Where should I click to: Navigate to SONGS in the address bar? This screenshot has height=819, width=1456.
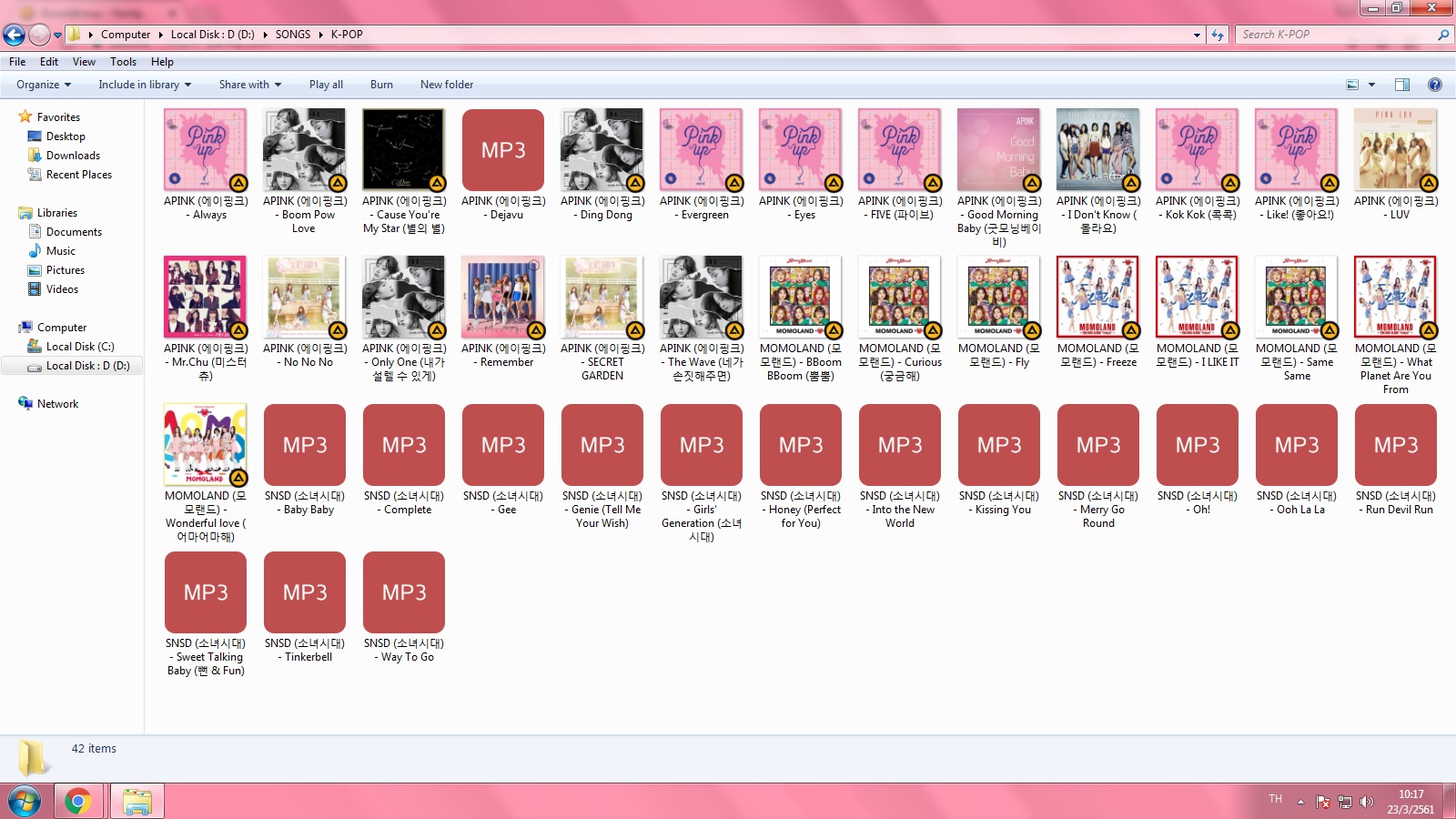click(293, 35)
